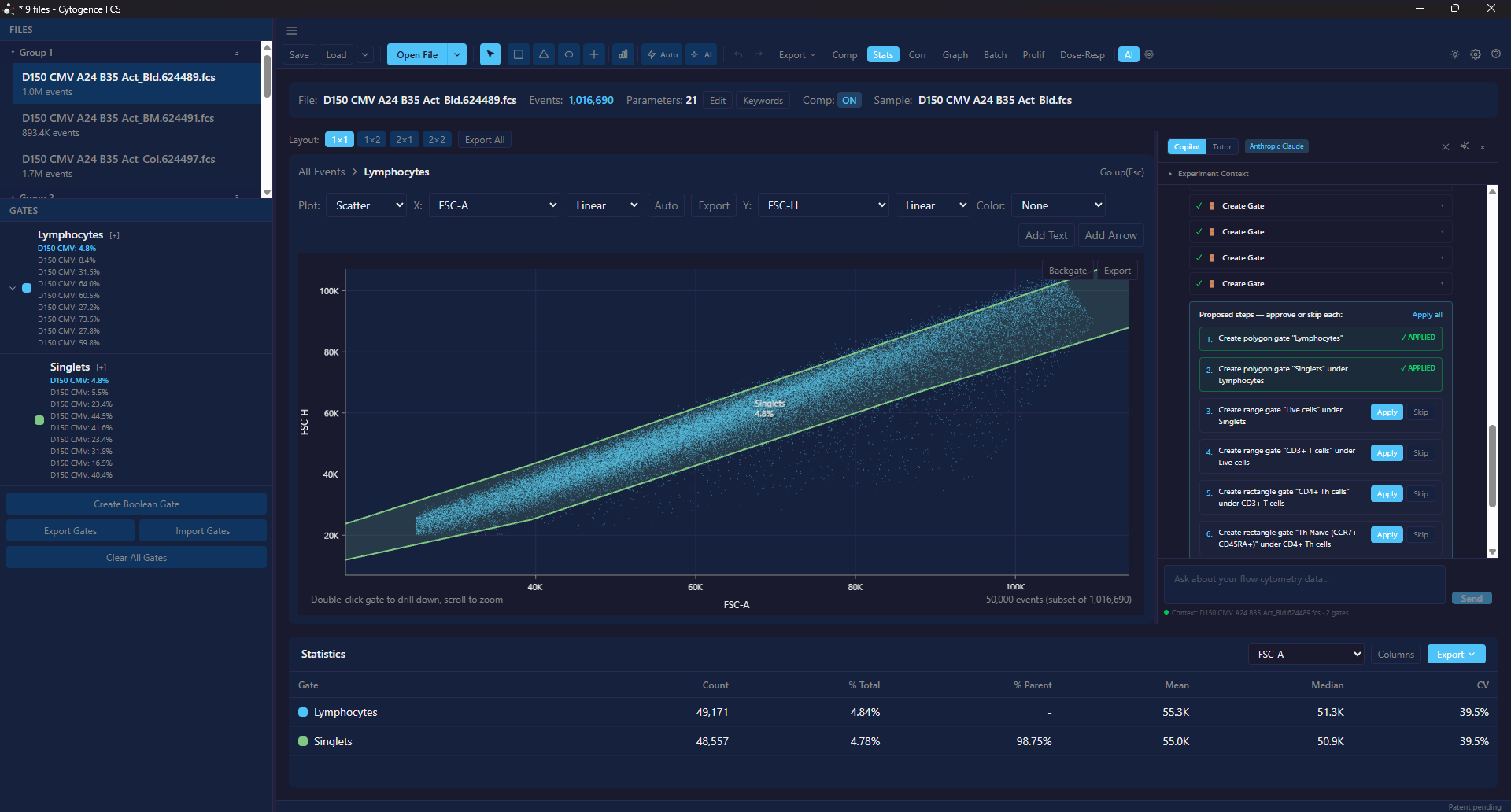
Task: Open the Prolif tab
Action: [x=1033, y=54]
